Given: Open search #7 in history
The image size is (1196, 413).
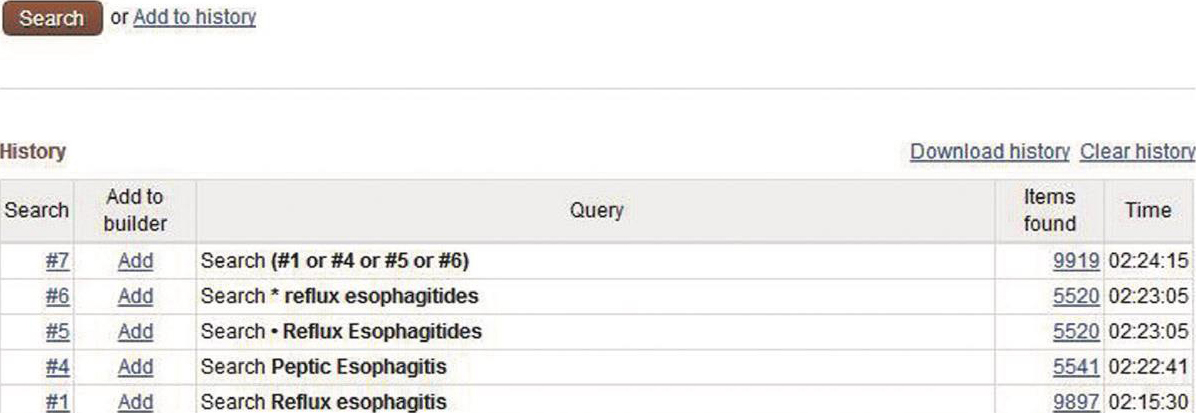Looking at the screenshot, I should (57, 262).
